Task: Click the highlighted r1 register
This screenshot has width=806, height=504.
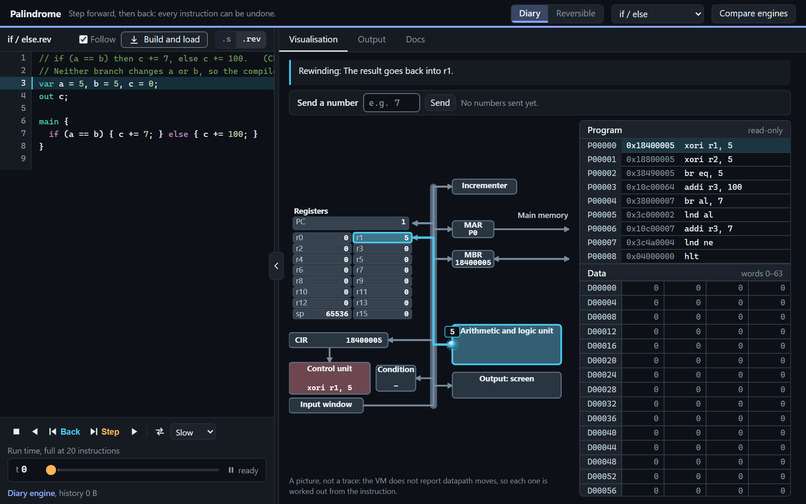Action: (382, 238)
